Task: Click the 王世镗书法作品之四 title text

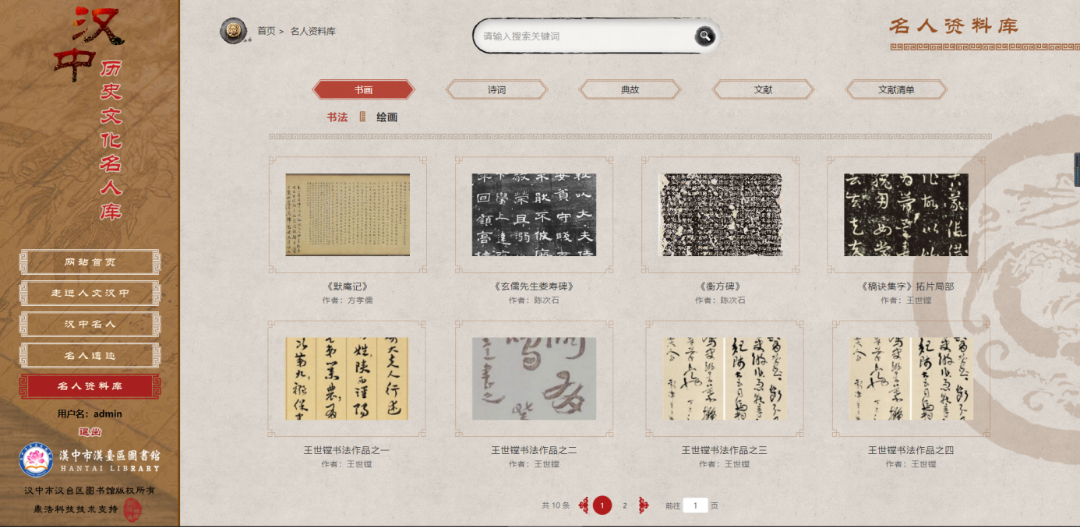Action: [911, 451]
